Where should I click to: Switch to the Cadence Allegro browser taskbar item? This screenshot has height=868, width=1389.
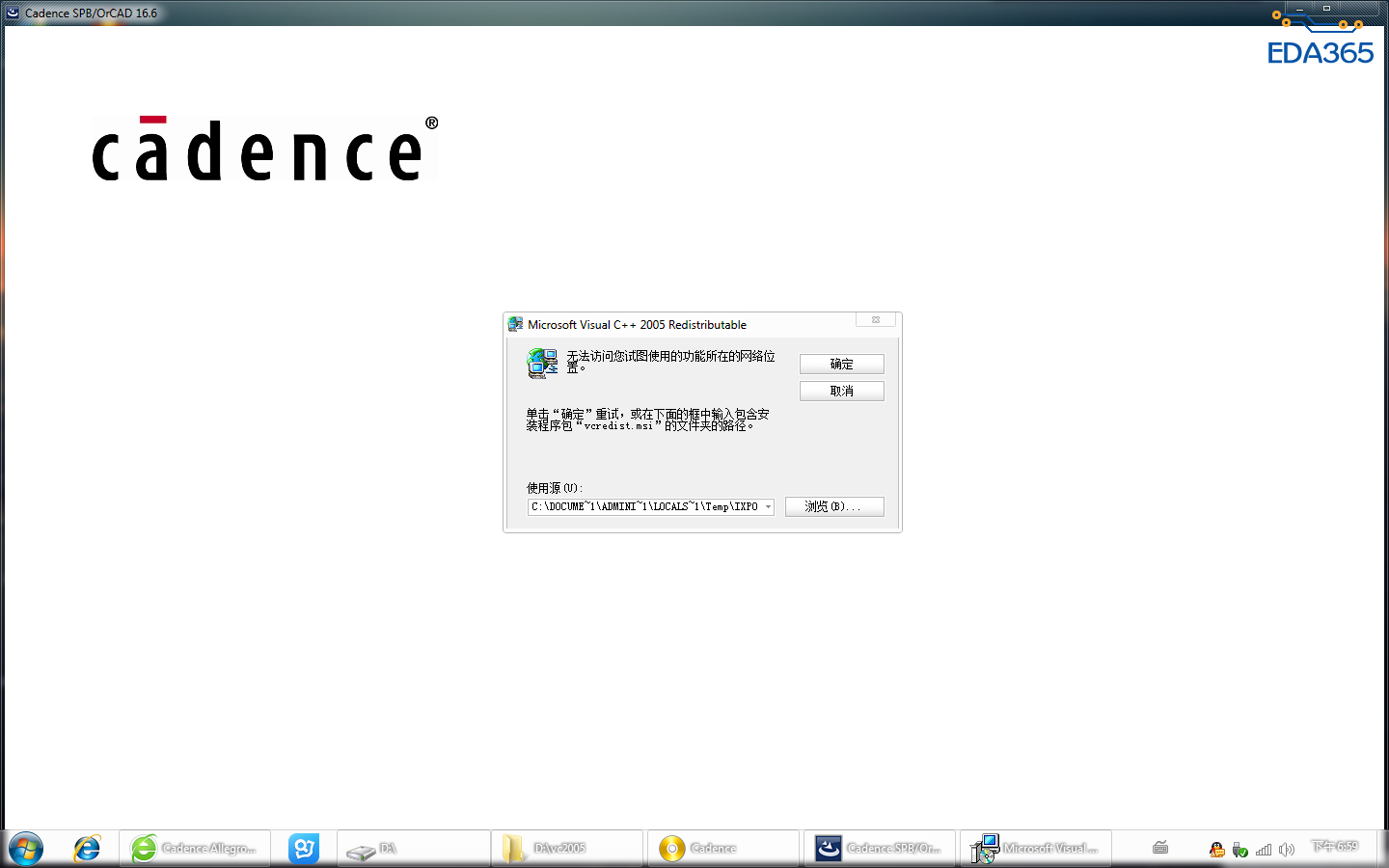coord(195,849)
